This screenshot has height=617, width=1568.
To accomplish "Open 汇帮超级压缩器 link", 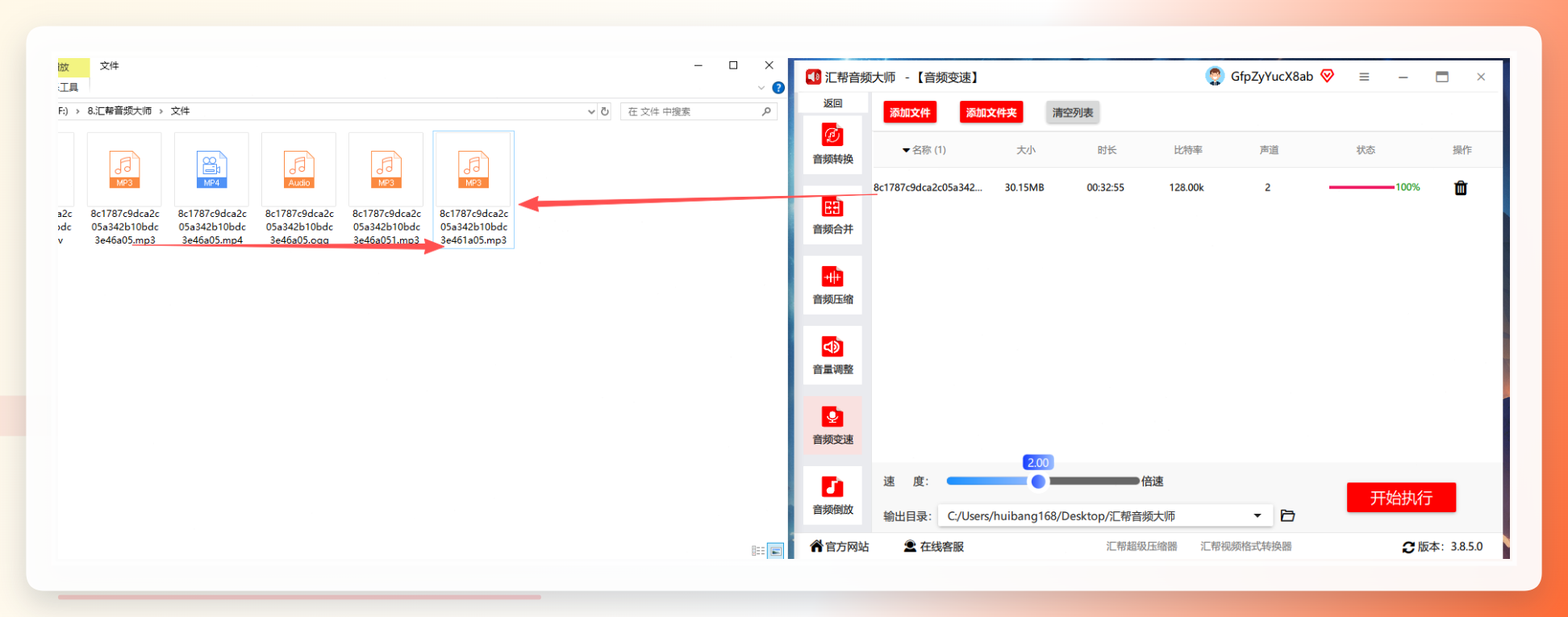I will click(1141, 547).
